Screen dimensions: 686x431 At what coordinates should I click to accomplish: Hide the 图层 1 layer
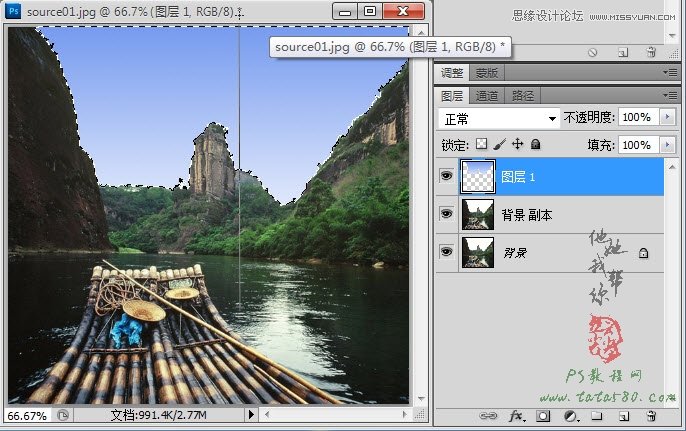(446, 176)
